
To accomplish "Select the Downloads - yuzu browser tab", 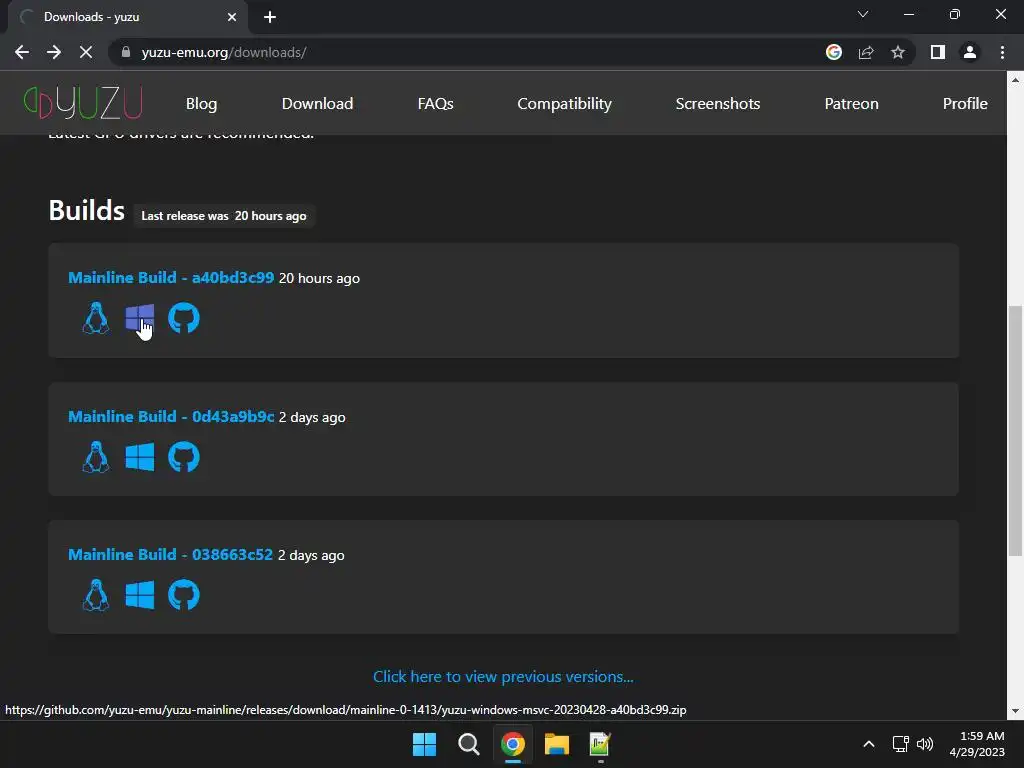I will click(x=128, y=17).
